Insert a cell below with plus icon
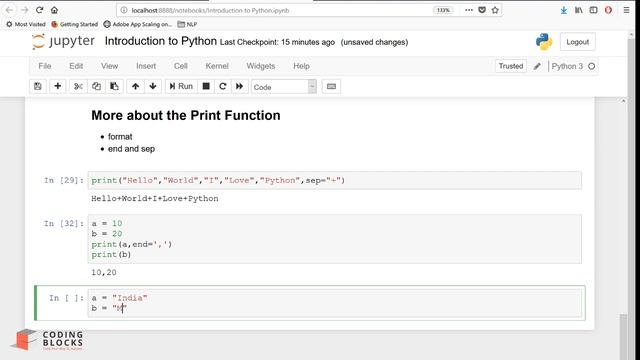The height and width of the screenshot is (360, 640). [58, 87]
